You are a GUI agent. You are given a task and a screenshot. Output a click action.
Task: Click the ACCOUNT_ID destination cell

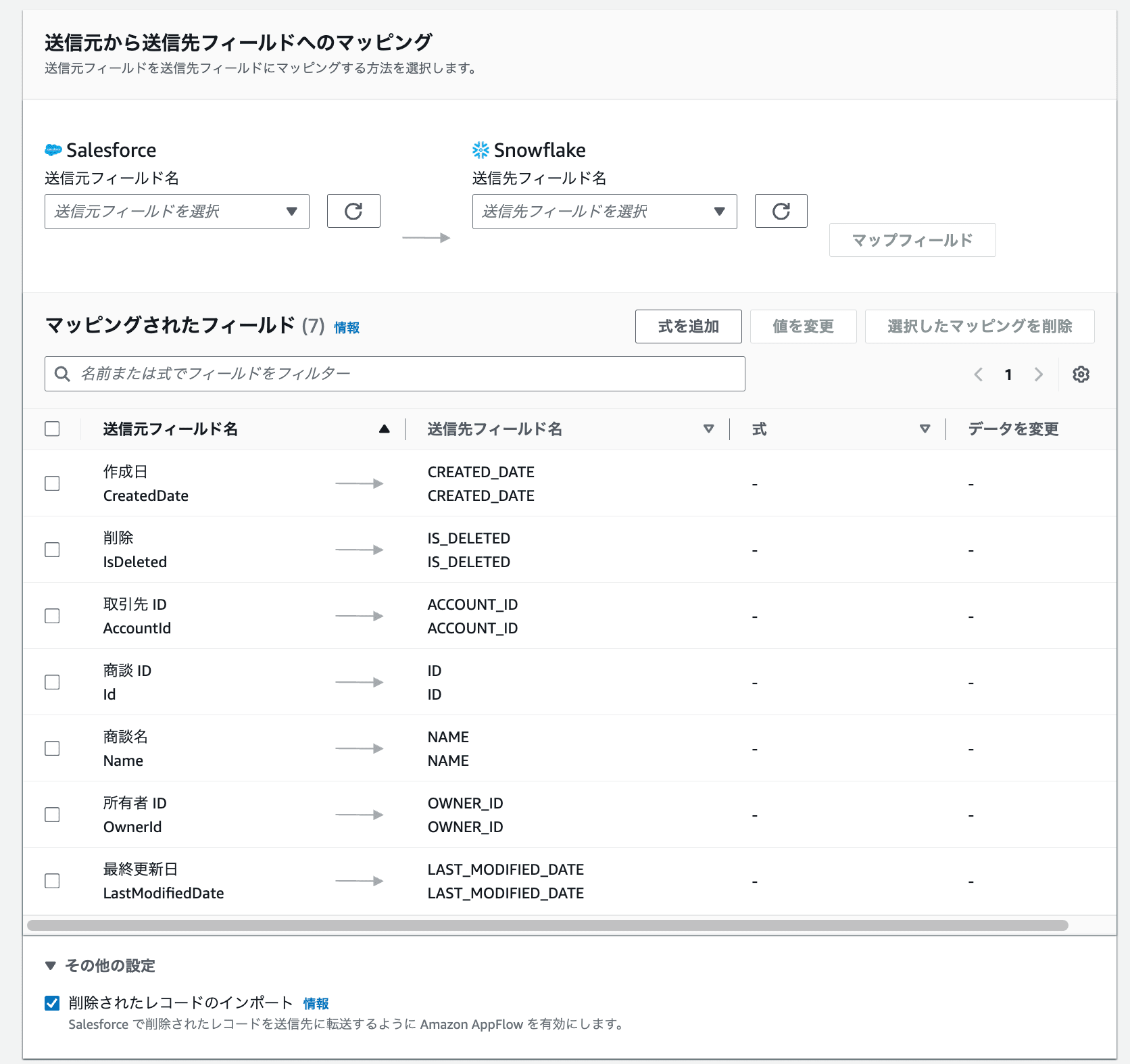coord(472,616)
